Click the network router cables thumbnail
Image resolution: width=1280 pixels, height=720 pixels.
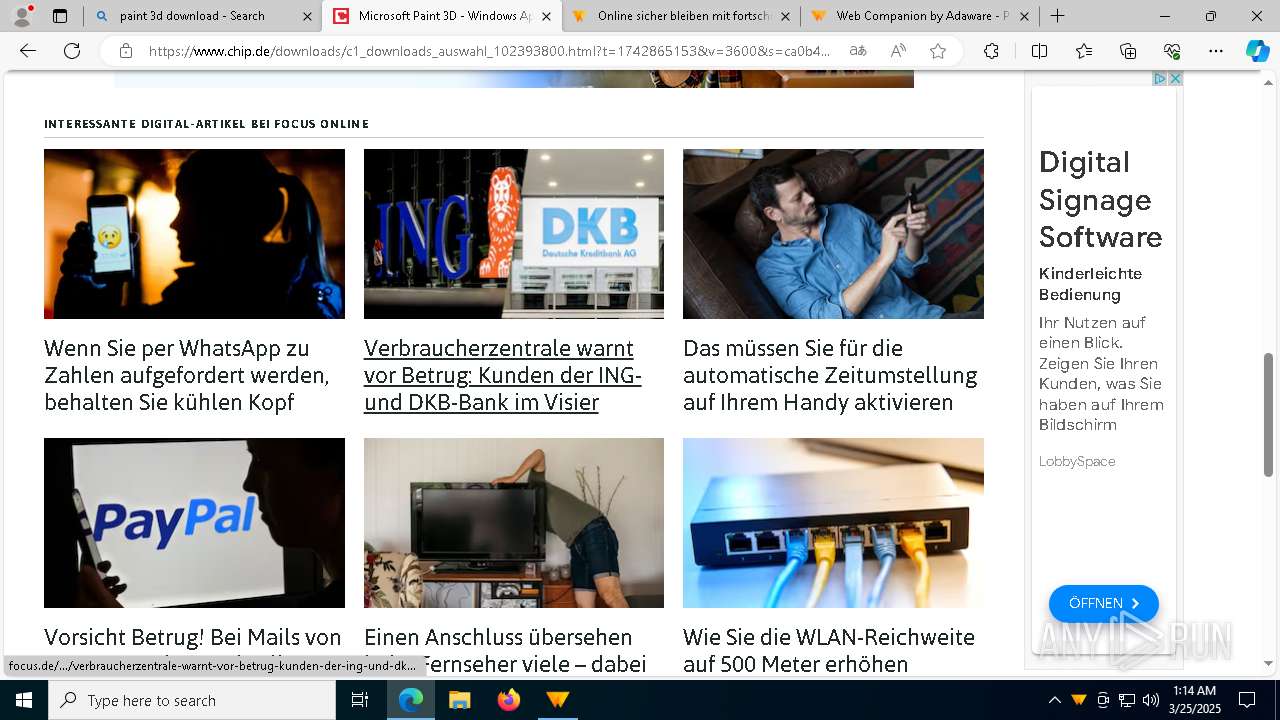point(833,523)
